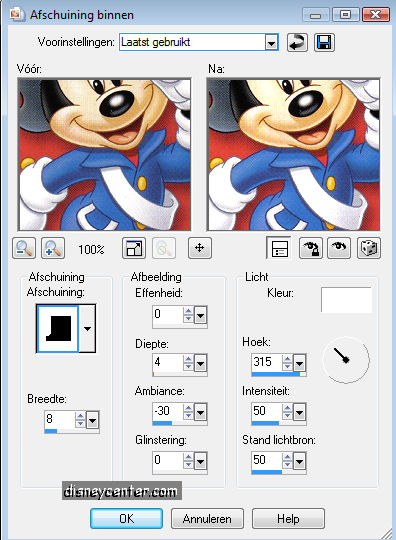Save preset with the floppy disk icon
The image size is (396, 540).
point(324,43)
